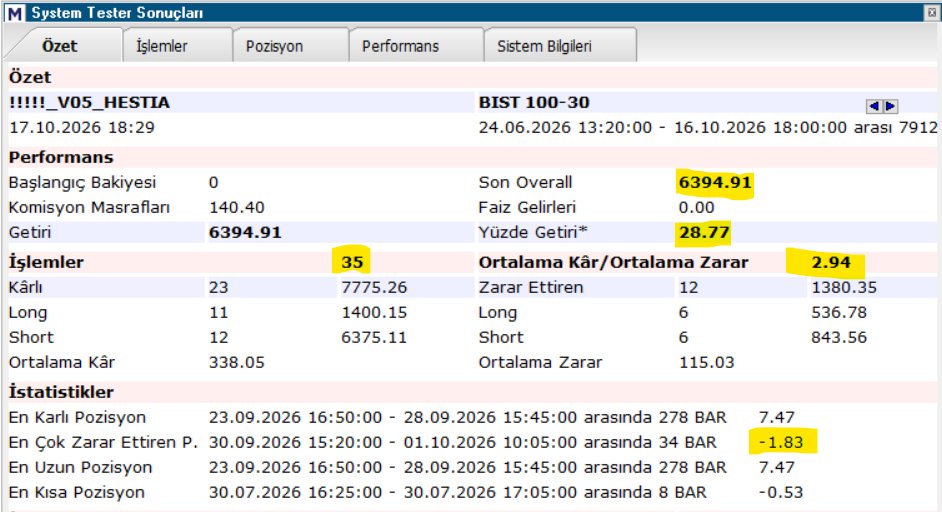Click the İşlemler total count 35
Screen dimensions: 942x512
352,262
